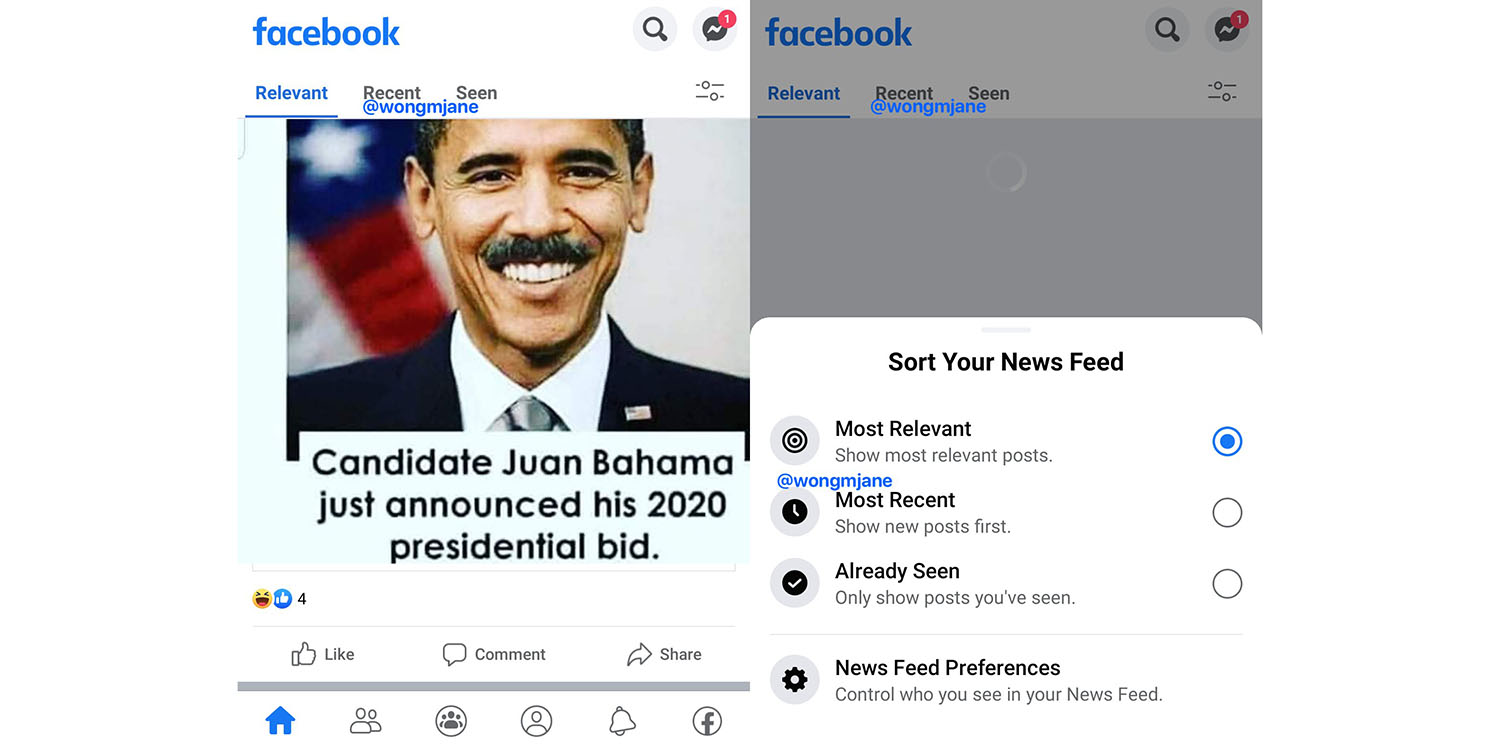Select the Most Recent radio button
The width and height of the screenshot is (1500, 750).
(1227, 513)
